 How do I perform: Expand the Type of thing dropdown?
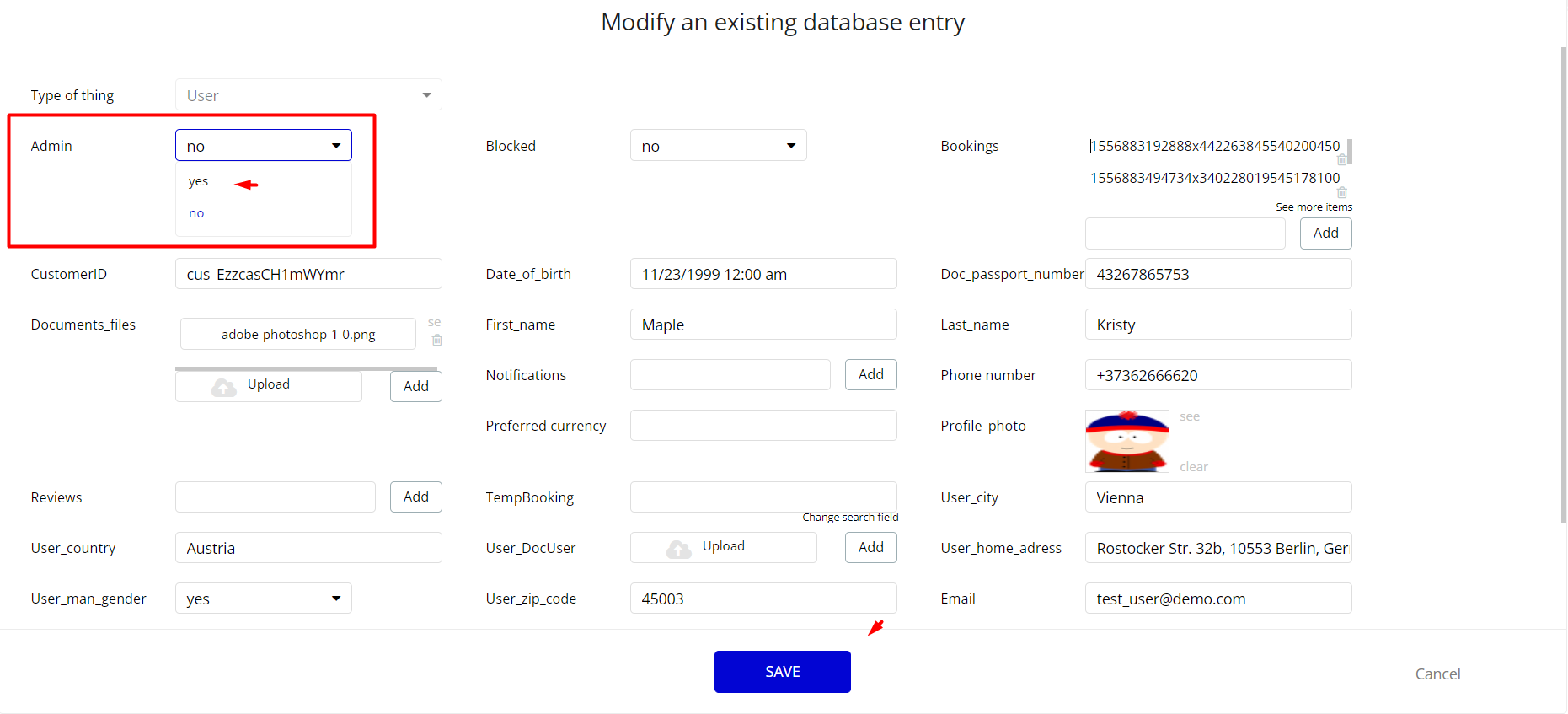tap(426, 95)
